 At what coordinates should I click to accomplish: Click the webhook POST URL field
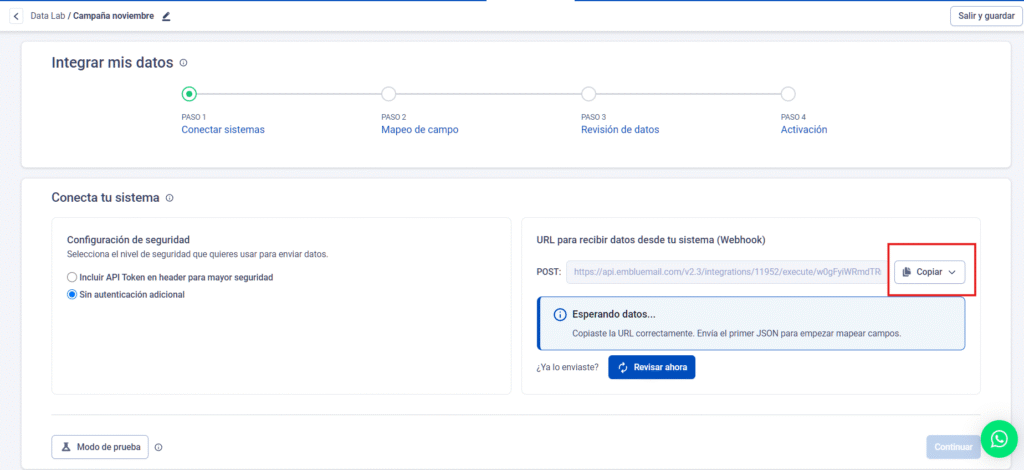(x=726, y=272)
